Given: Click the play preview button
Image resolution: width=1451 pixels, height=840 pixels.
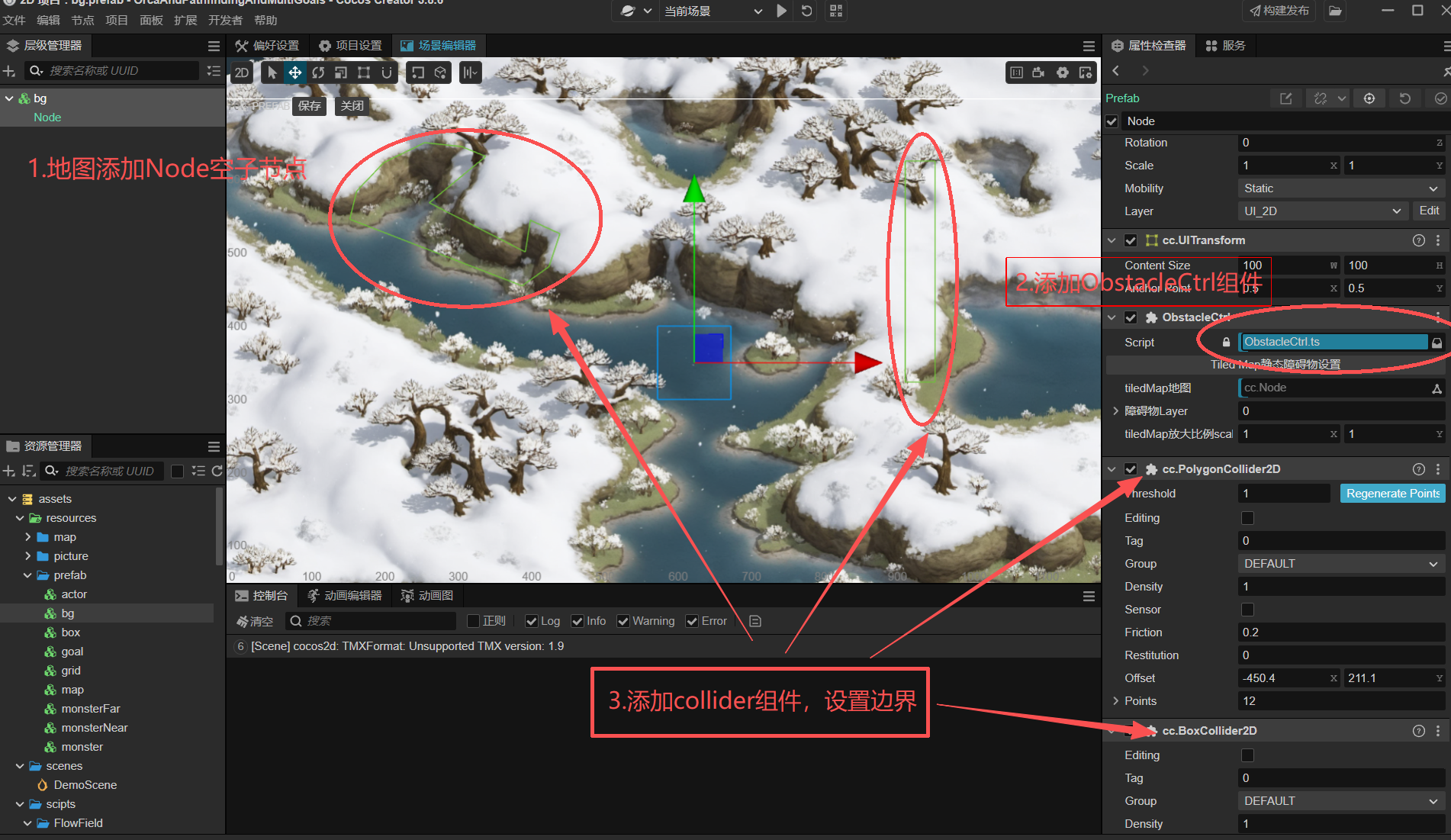Looking at the screenshot, I should pos(781,11).
